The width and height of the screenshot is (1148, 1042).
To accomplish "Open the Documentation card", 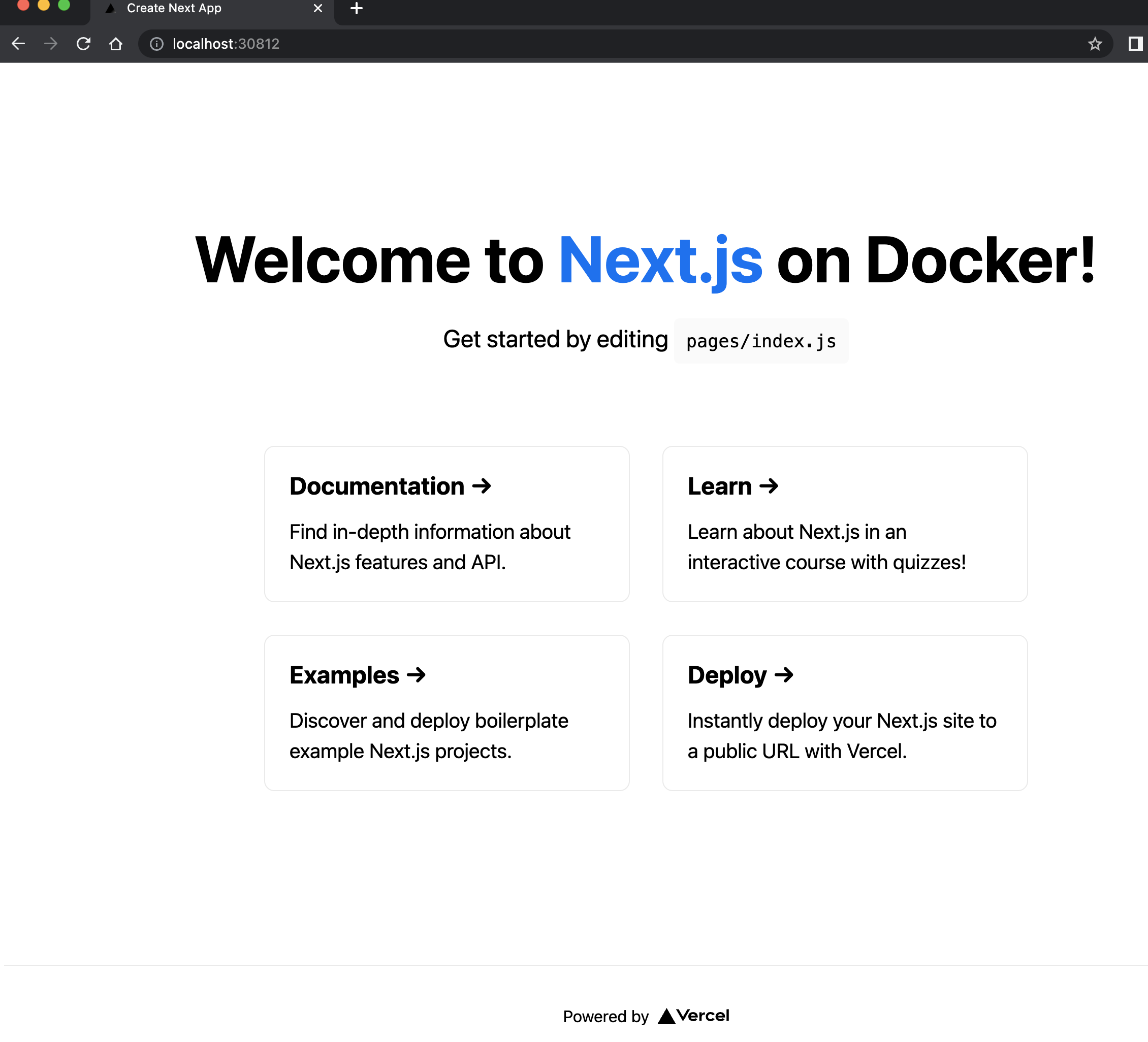I will pyautogui.click(x=447, y=523).
